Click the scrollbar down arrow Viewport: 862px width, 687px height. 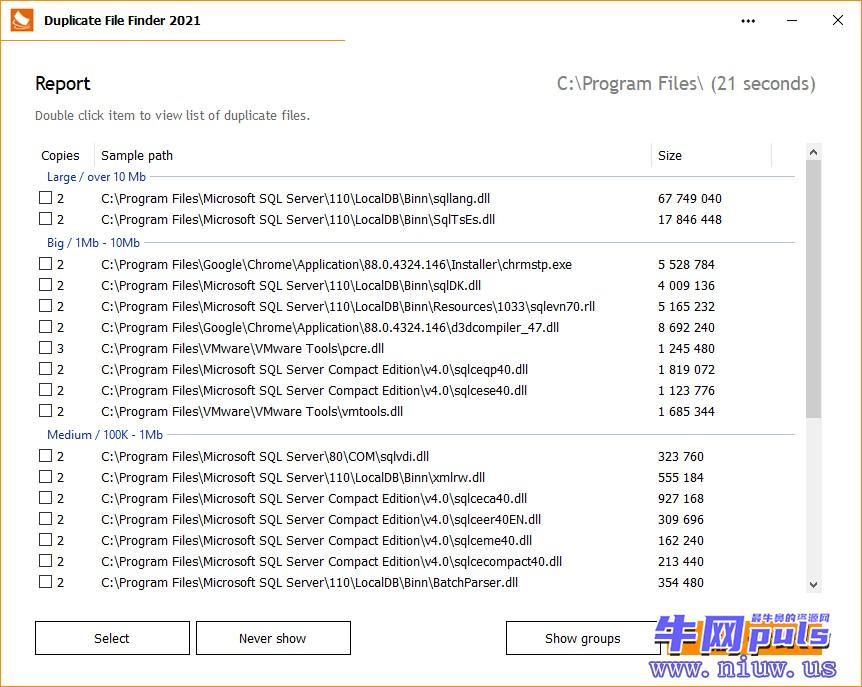[x=814, y=585]
